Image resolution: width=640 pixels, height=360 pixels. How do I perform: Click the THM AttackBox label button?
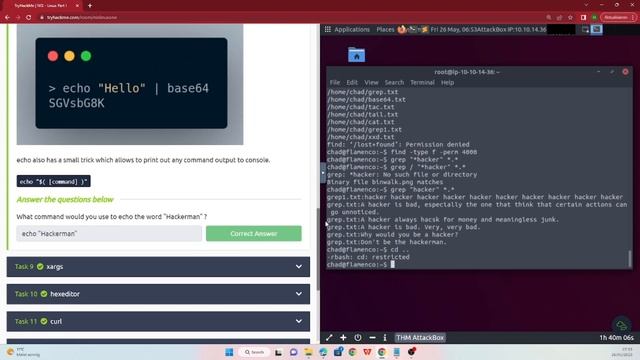[x=420, y=338]
